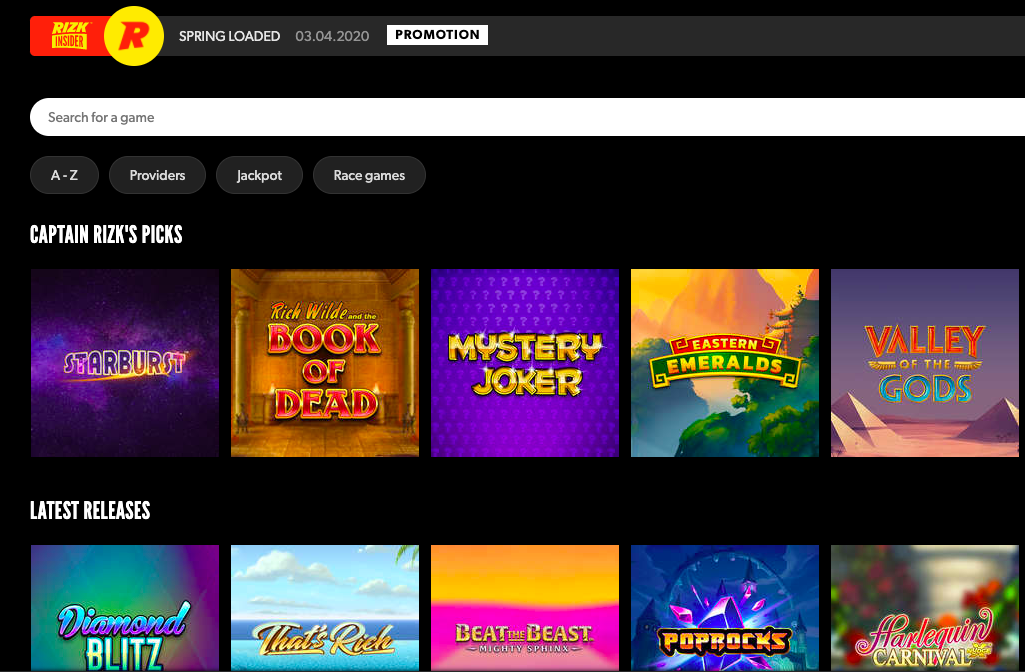Open the Starburst game tile
Viewport: 1025px width, 672px height.
(x=125, y=363)
